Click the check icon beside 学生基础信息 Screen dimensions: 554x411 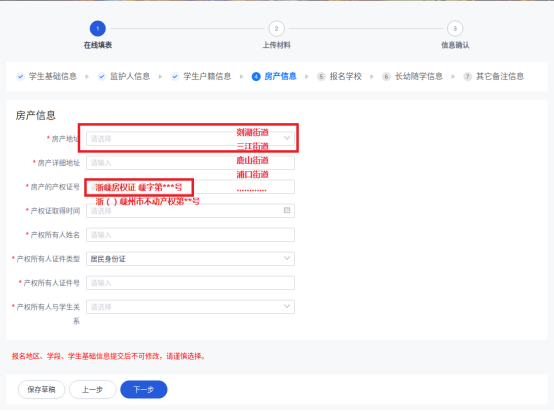pyautogui.click(x=20, y=76)
